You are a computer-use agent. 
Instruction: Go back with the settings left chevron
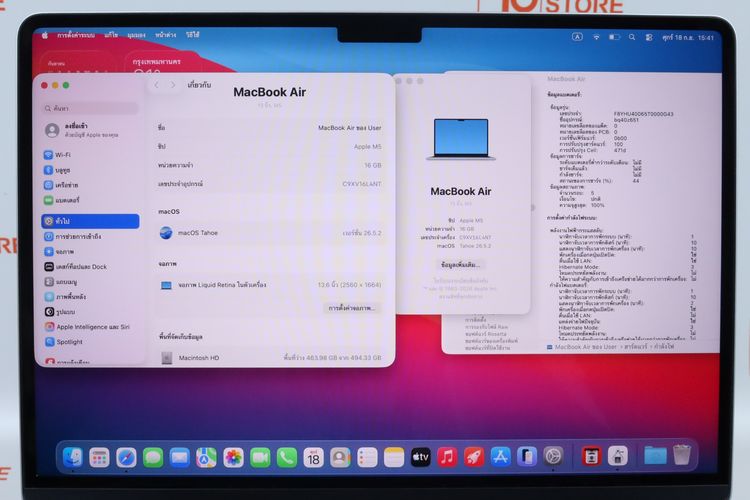156,85
